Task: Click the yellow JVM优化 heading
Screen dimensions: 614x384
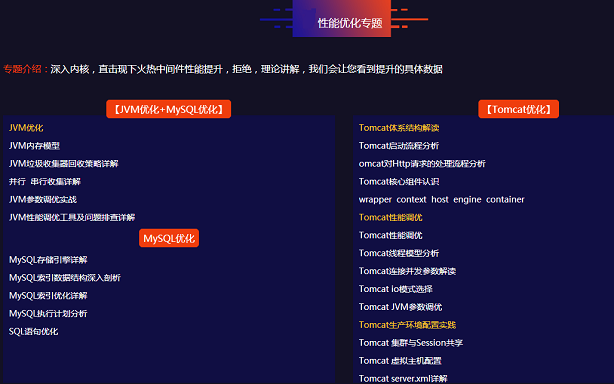Action: pyautogui.click(x=26, y=128)
